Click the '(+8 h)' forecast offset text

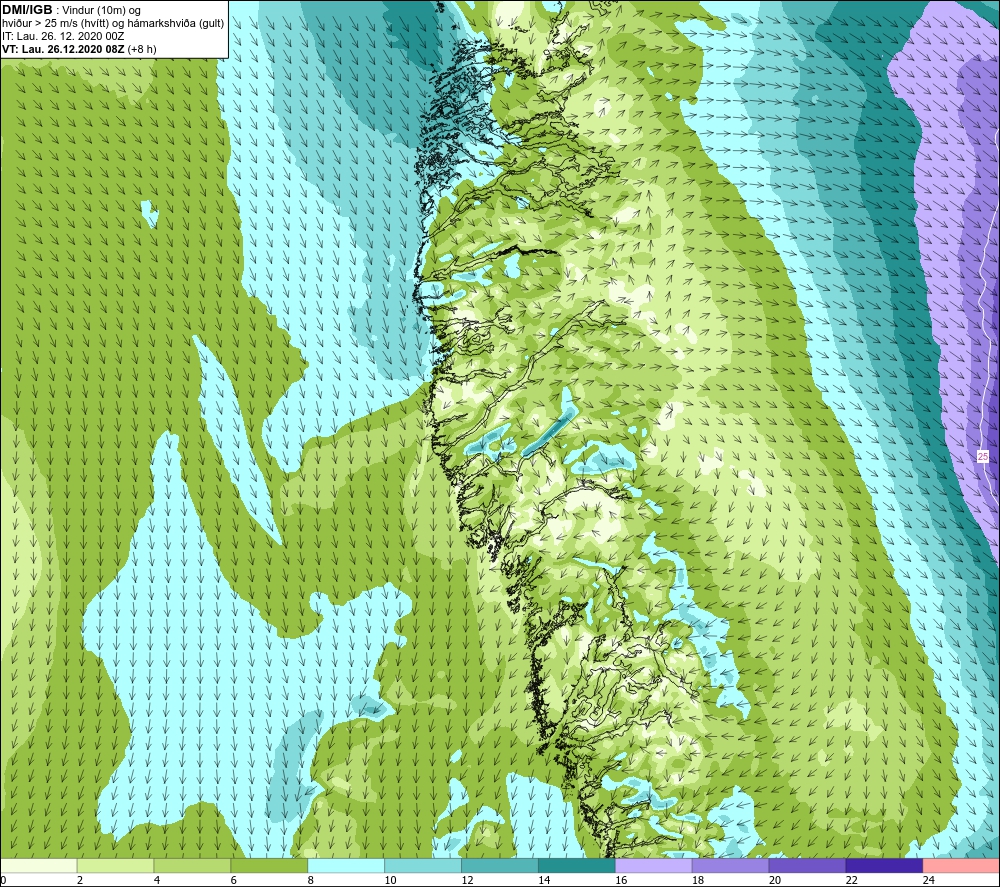[x=142, y=49]
